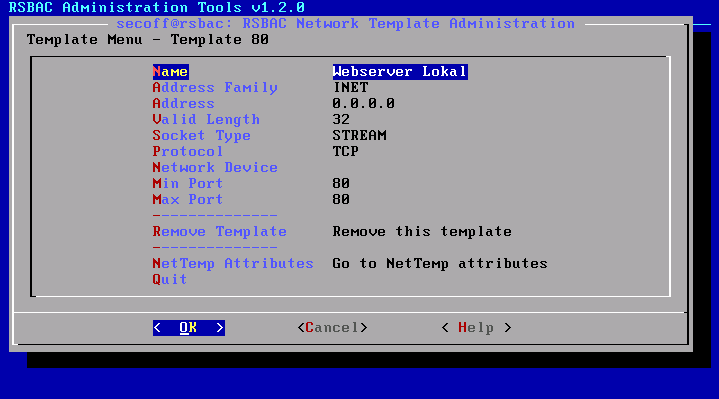Click the 'Webserver Lokal' name value
The height and width of the screenshot is (399, 719).
400,72
